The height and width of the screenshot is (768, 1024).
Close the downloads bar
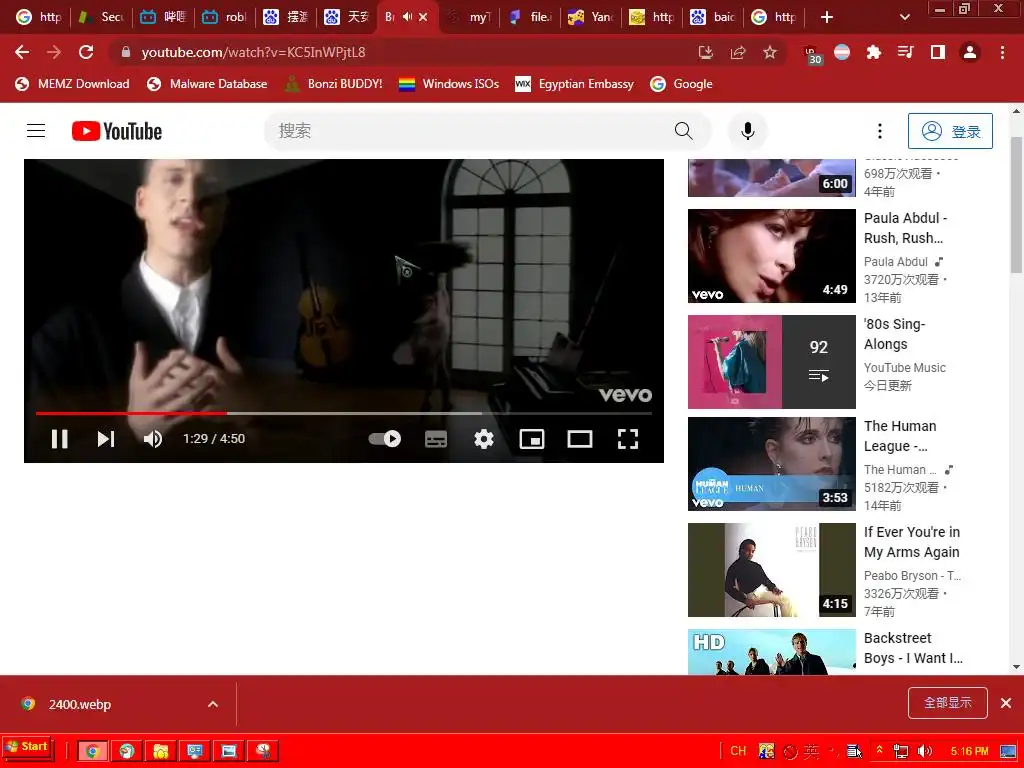(1006, 703)
